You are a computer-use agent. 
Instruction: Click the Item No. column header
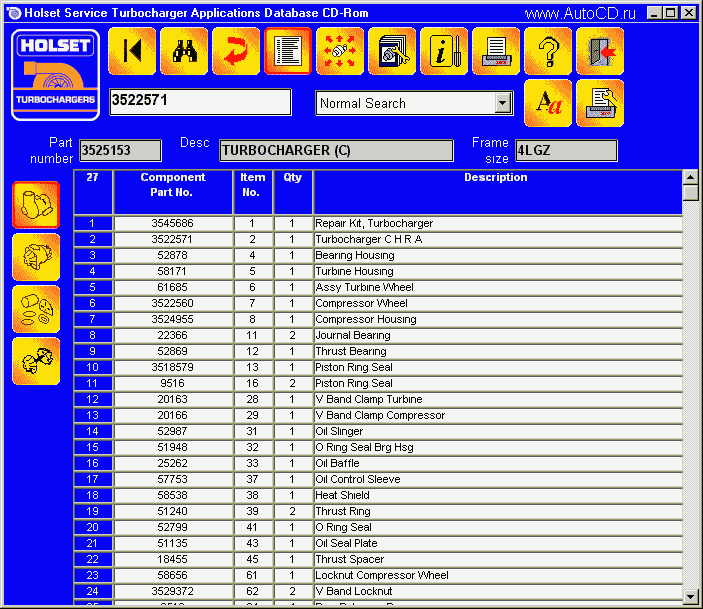[253, 192]
